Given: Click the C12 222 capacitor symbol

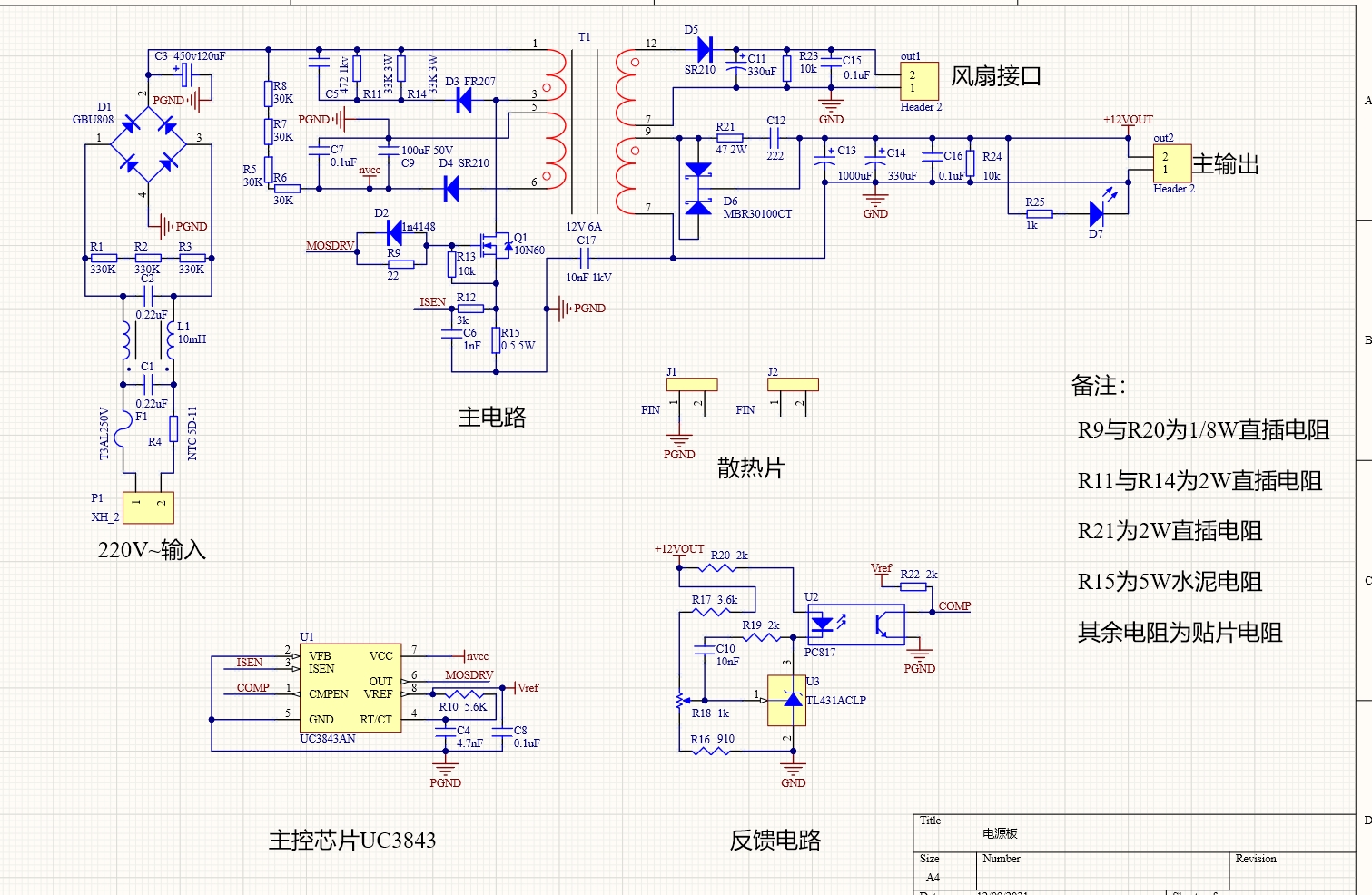Looking at the screenshot, I should click(775, 138).
